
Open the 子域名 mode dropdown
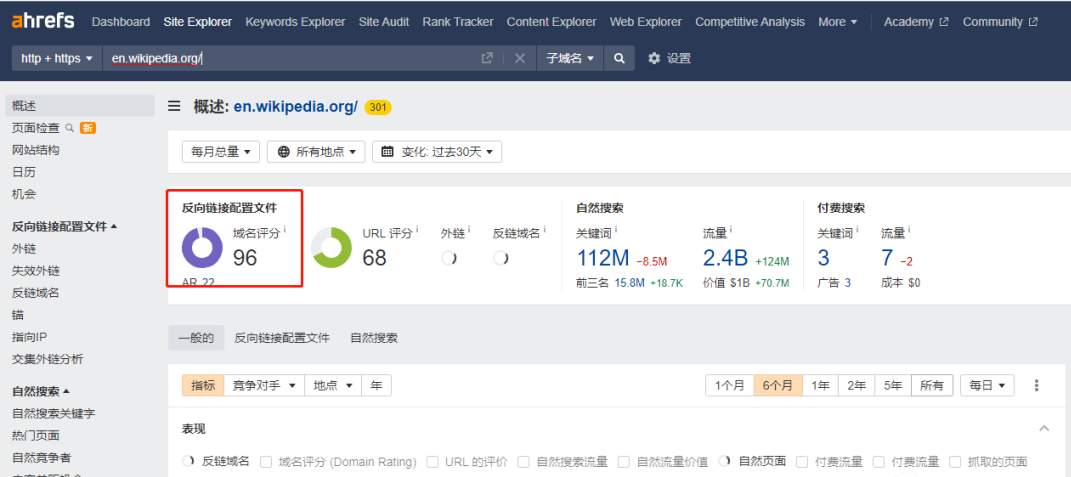(570, 58)
